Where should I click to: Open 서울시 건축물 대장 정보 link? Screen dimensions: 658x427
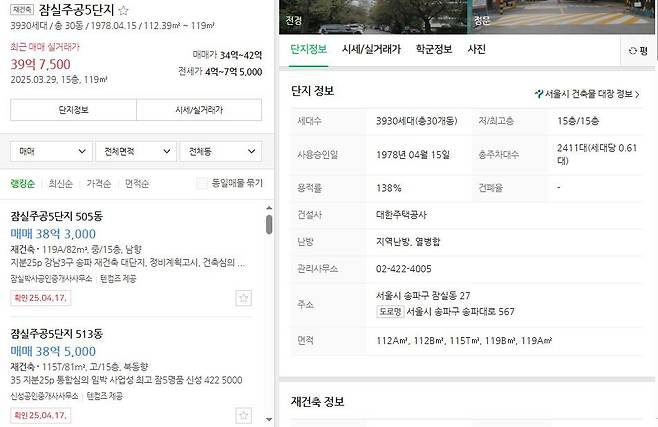pos(592,95)
